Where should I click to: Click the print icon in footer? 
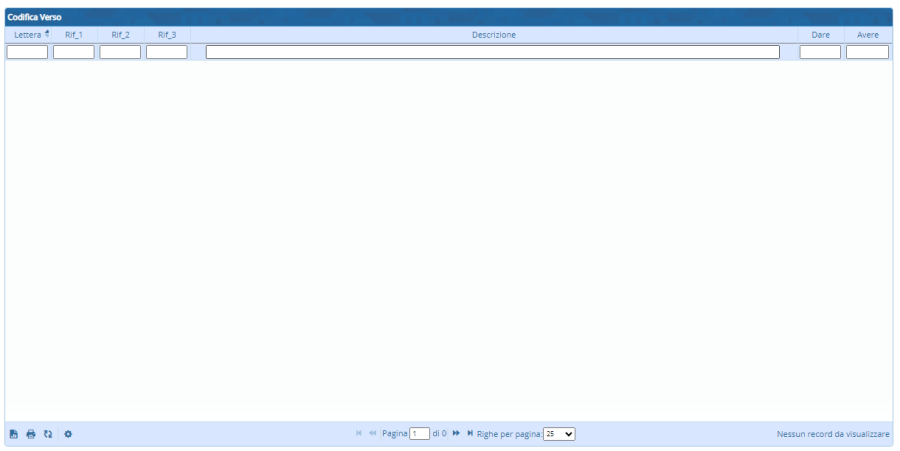pos(31,434)
